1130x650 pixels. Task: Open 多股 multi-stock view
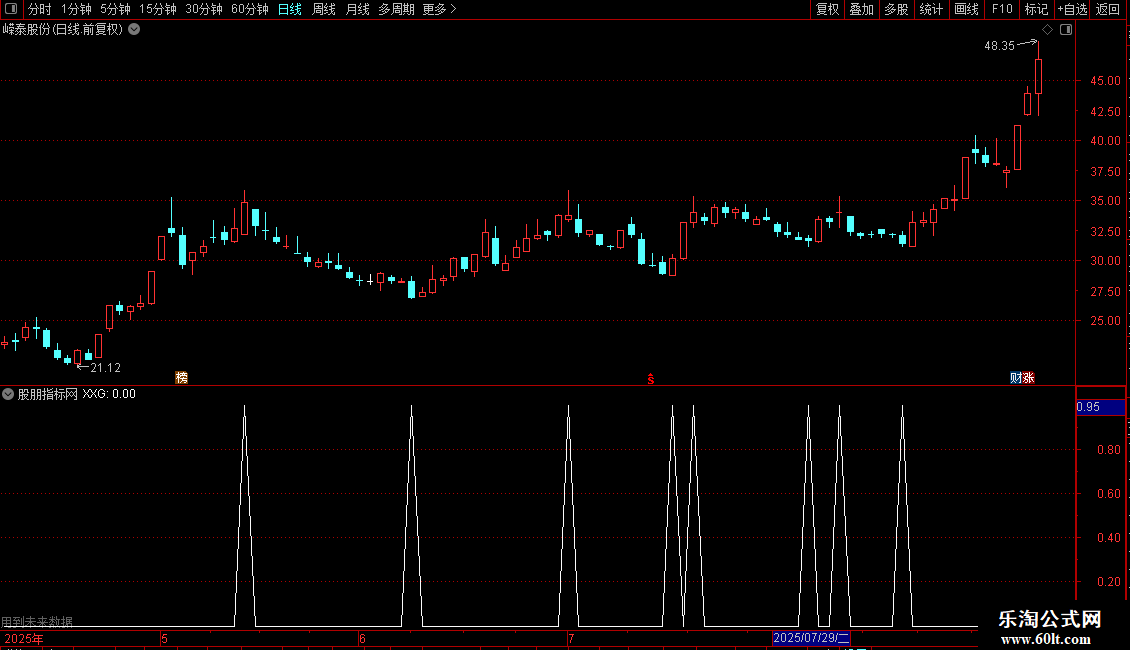tap(896, 9)
